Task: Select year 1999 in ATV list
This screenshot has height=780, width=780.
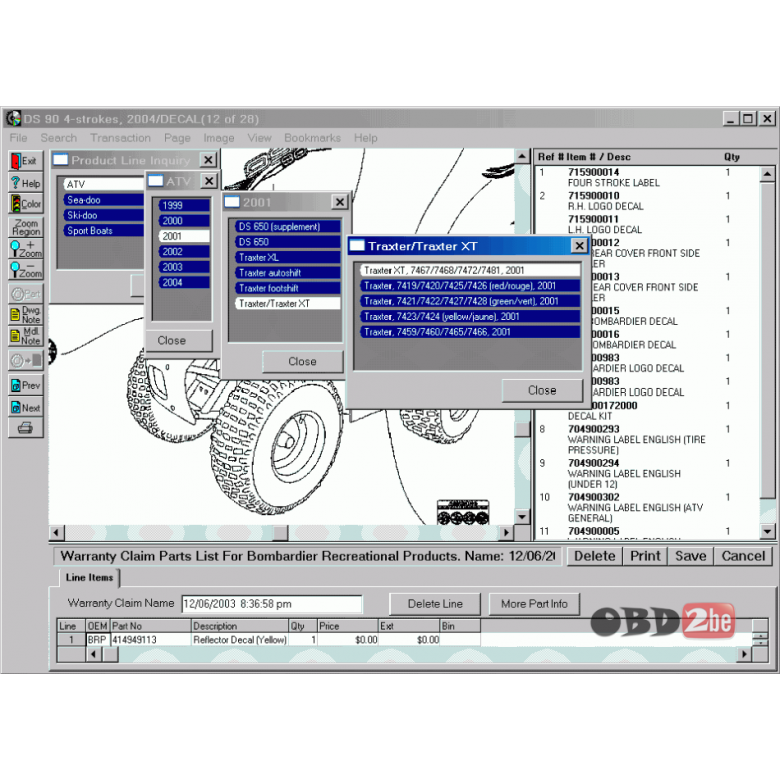Action: pos(184,205)
